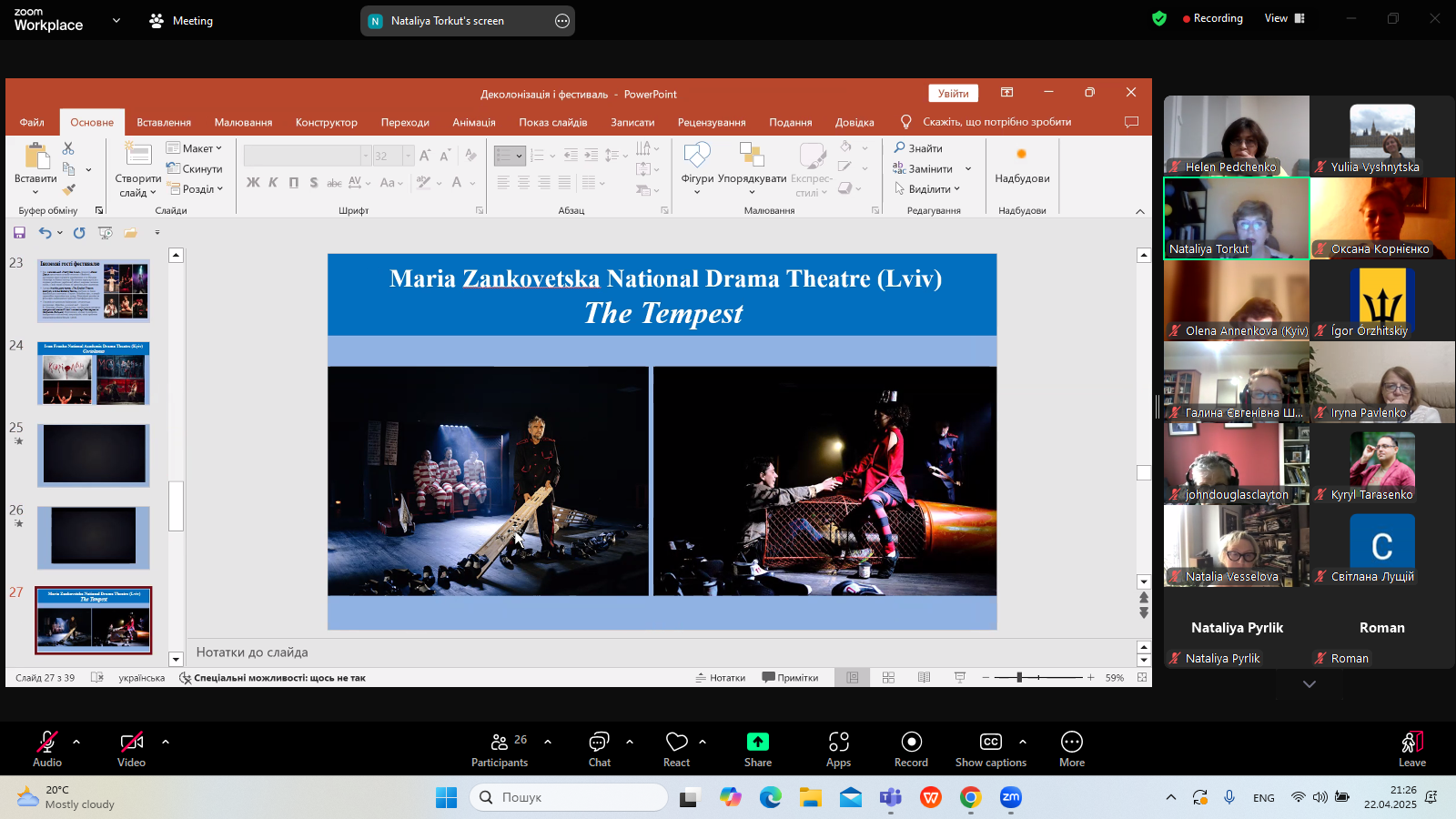Switch to Вставлення ribbon tab
Image resolution: width=1456 pixels, height=819 pixels.
click(x=164, y=122)
